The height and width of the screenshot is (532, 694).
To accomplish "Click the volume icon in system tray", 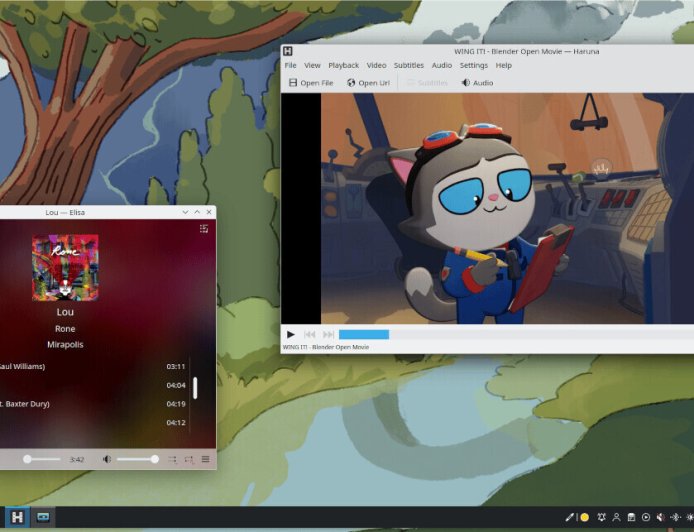I will click(660, 517).
